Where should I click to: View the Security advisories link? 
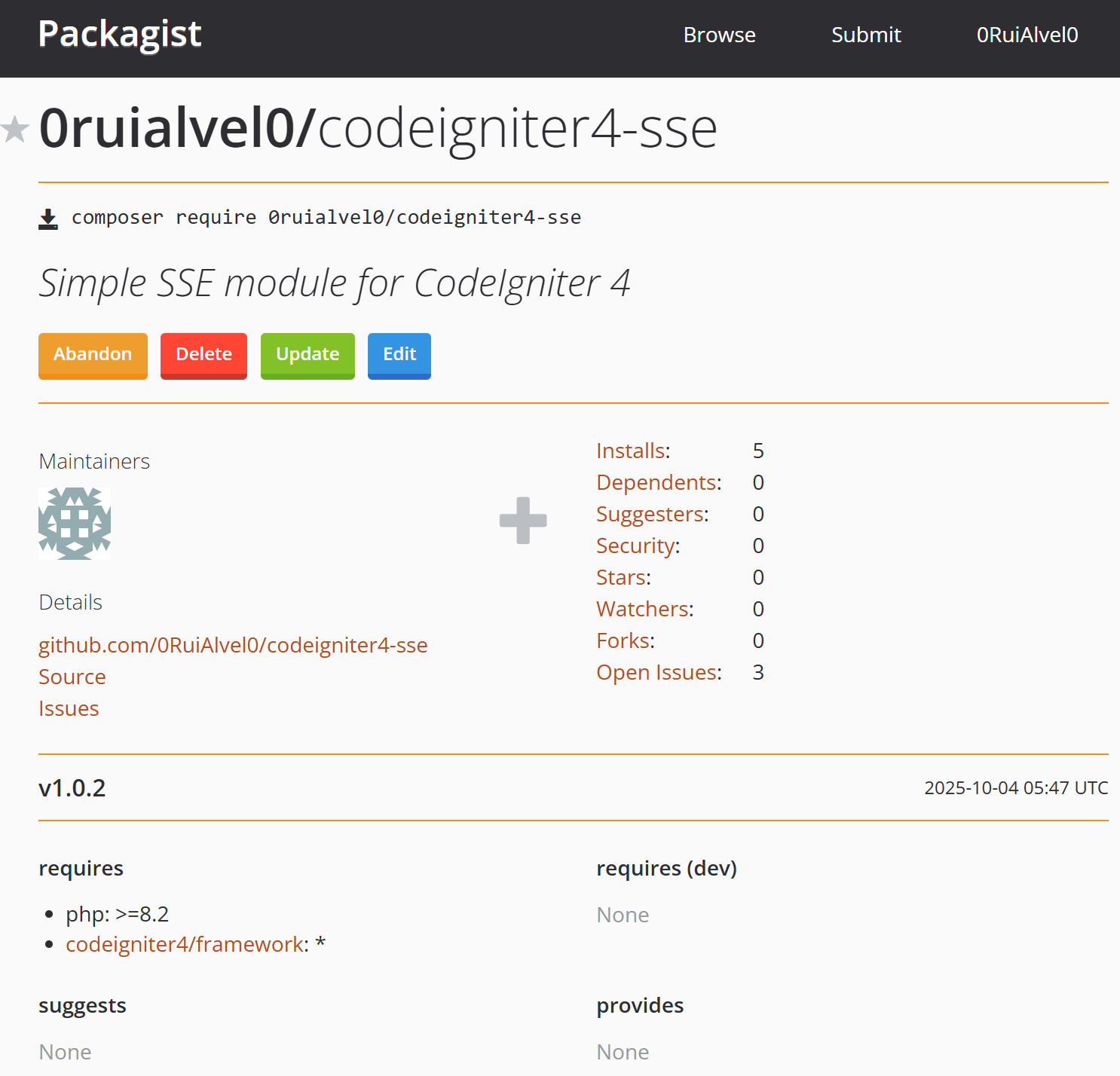coord(636,546)
